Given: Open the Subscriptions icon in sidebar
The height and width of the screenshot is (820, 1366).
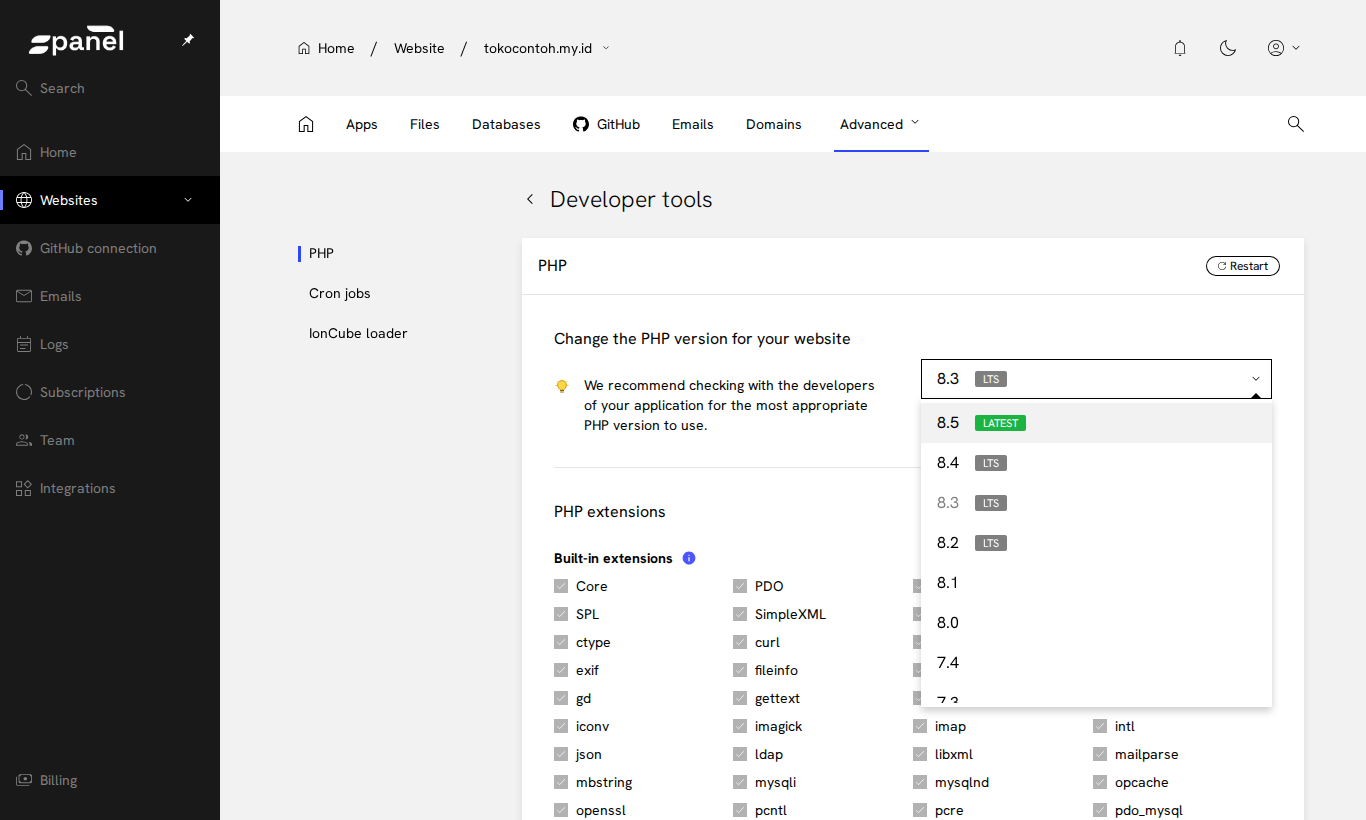Looking at the screenshot, I should point(24,392).
